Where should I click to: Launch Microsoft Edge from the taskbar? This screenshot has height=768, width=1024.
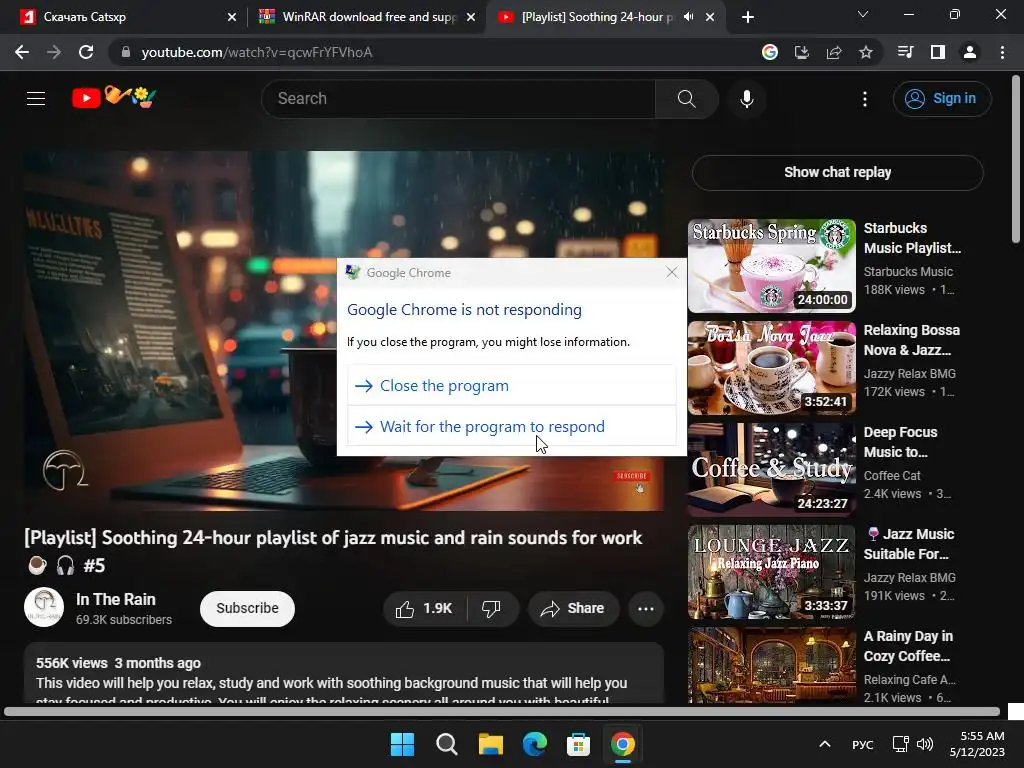click(535, 744)
